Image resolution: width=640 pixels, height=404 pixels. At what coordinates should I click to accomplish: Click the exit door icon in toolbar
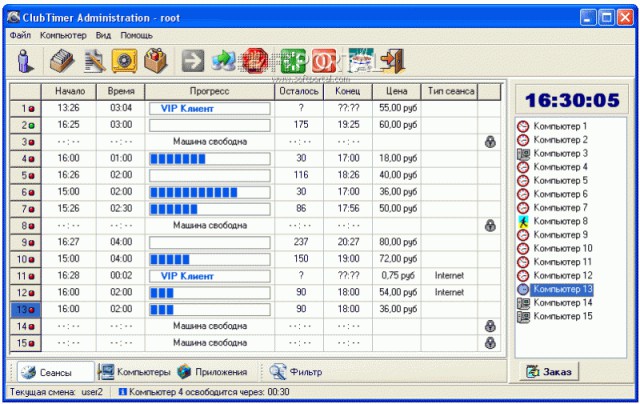(392, 61)
